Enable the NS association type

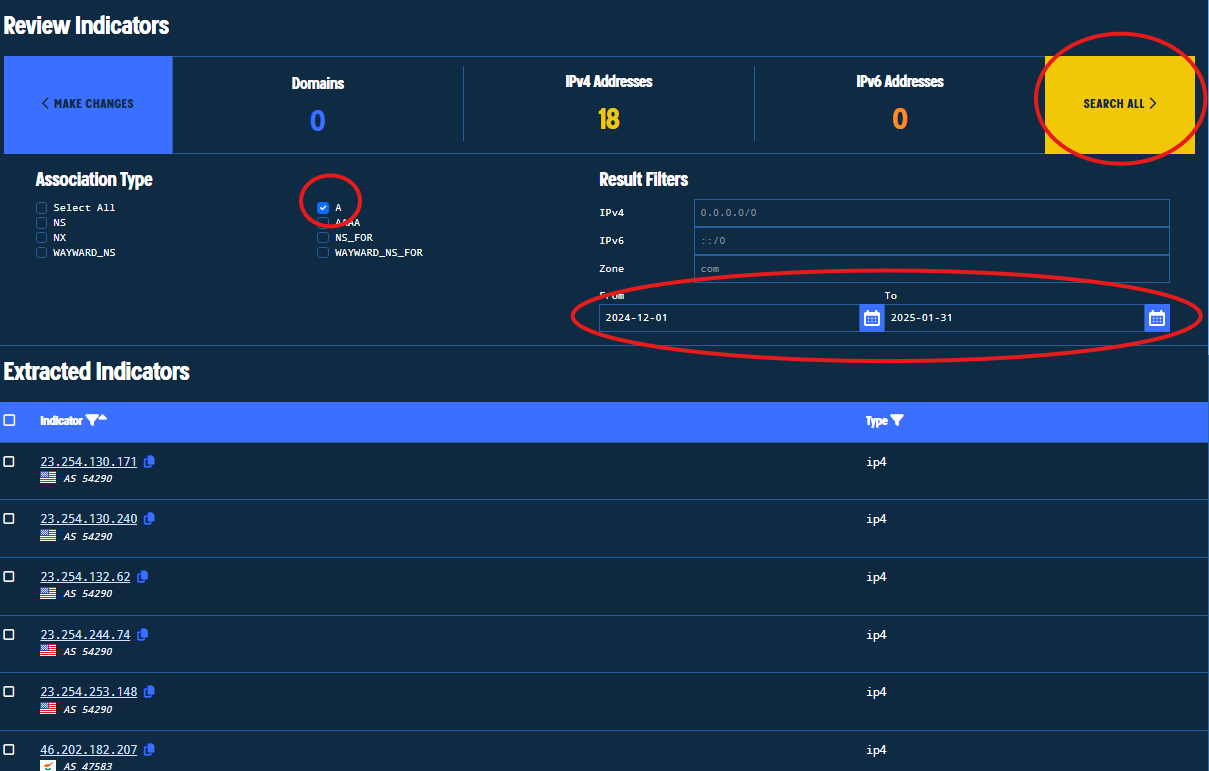(42, 223)
